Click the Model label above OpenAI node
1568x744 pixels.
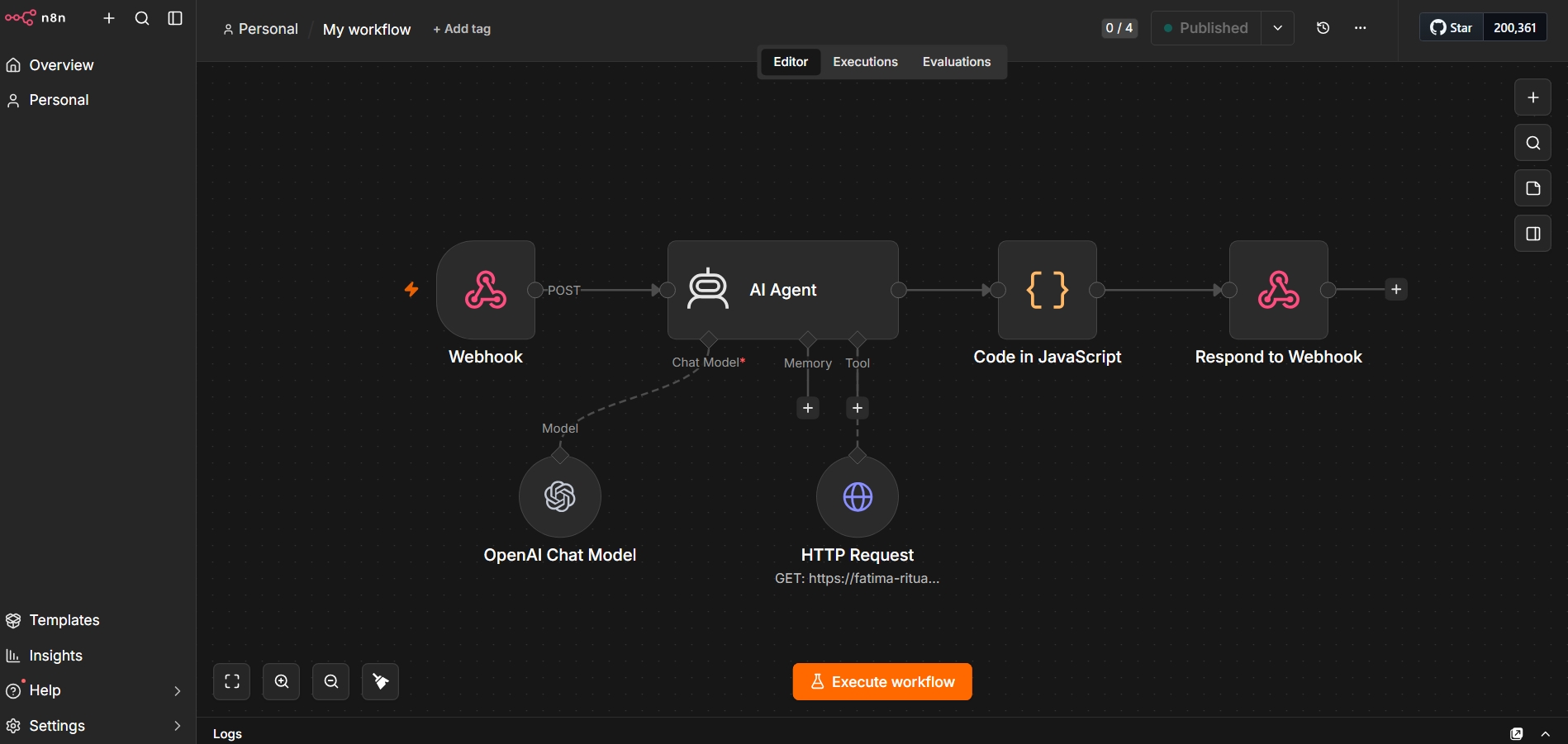tap(560, 429)
